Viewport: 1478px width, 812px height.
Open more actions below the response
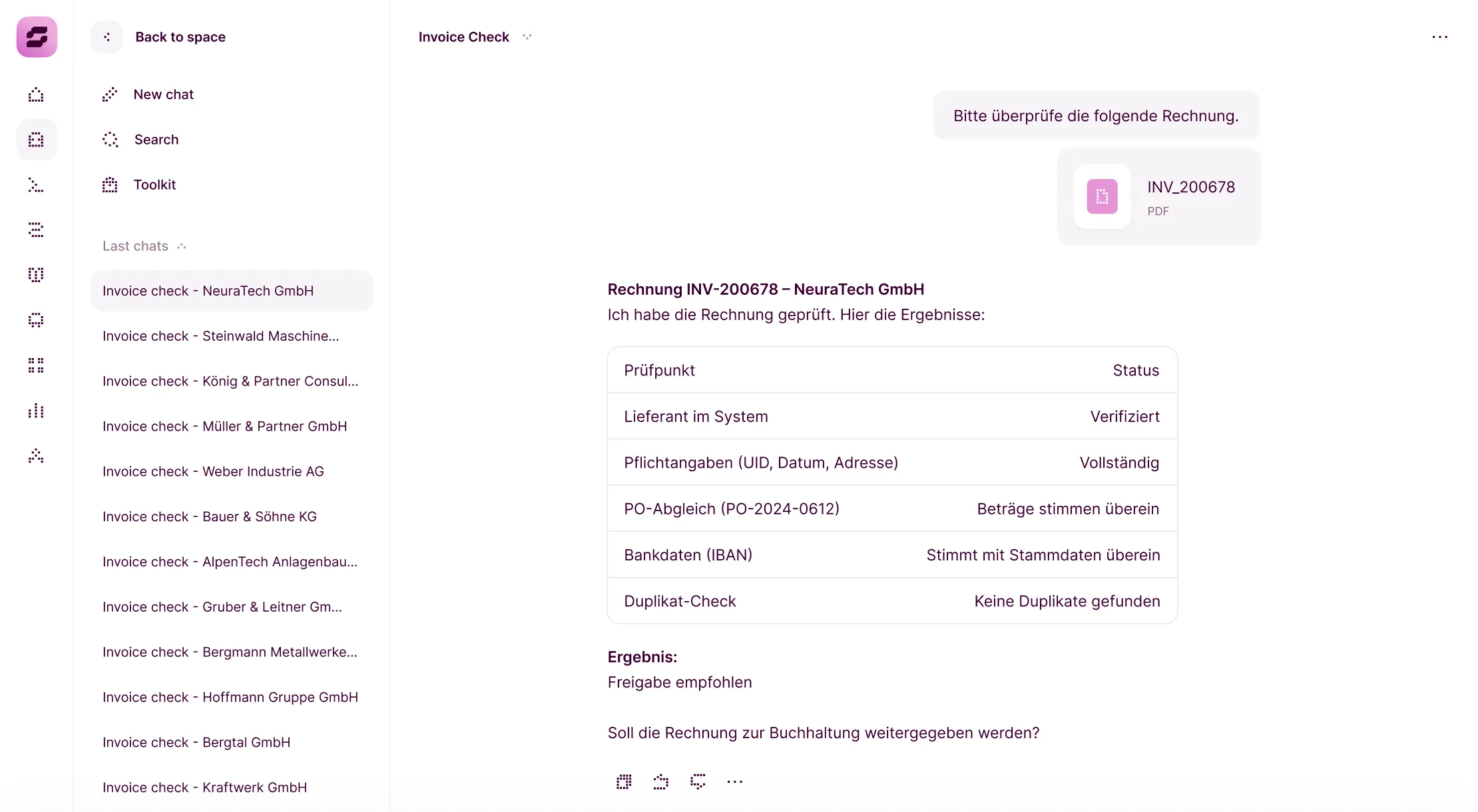(x=734, y=781)
